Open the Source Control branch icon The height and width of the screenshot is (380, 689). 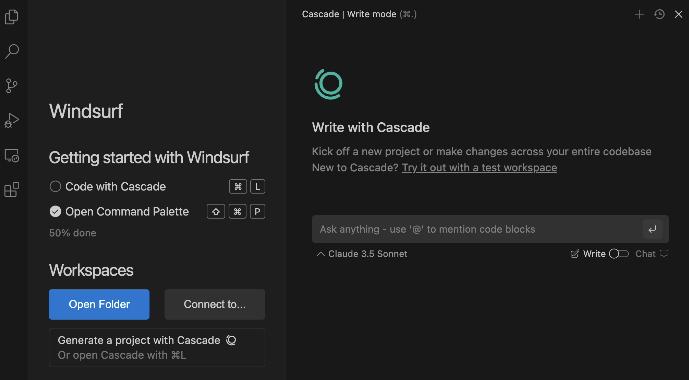11,86
